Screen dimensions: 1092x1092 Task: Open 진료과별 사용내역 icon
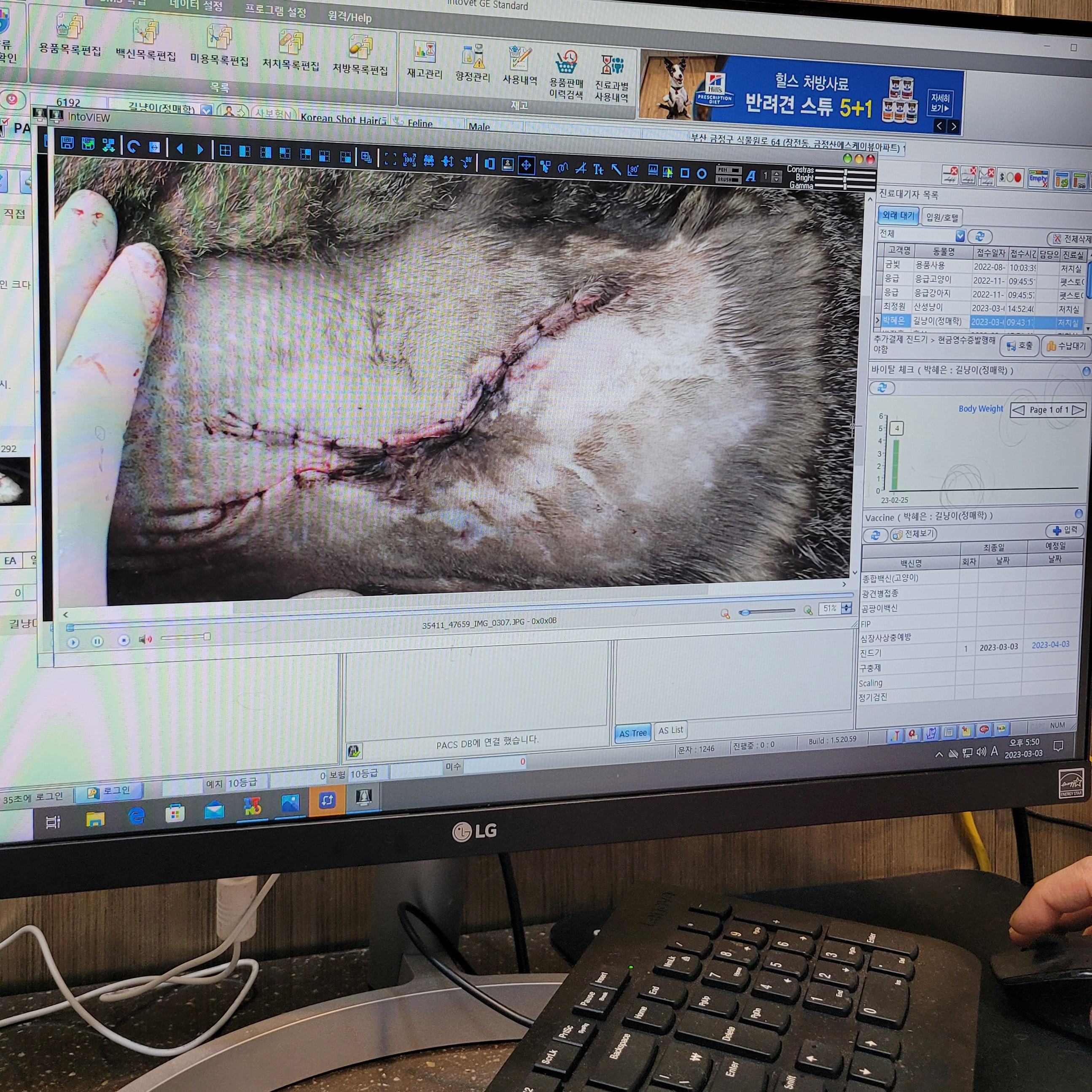click(x=612, y=78)
